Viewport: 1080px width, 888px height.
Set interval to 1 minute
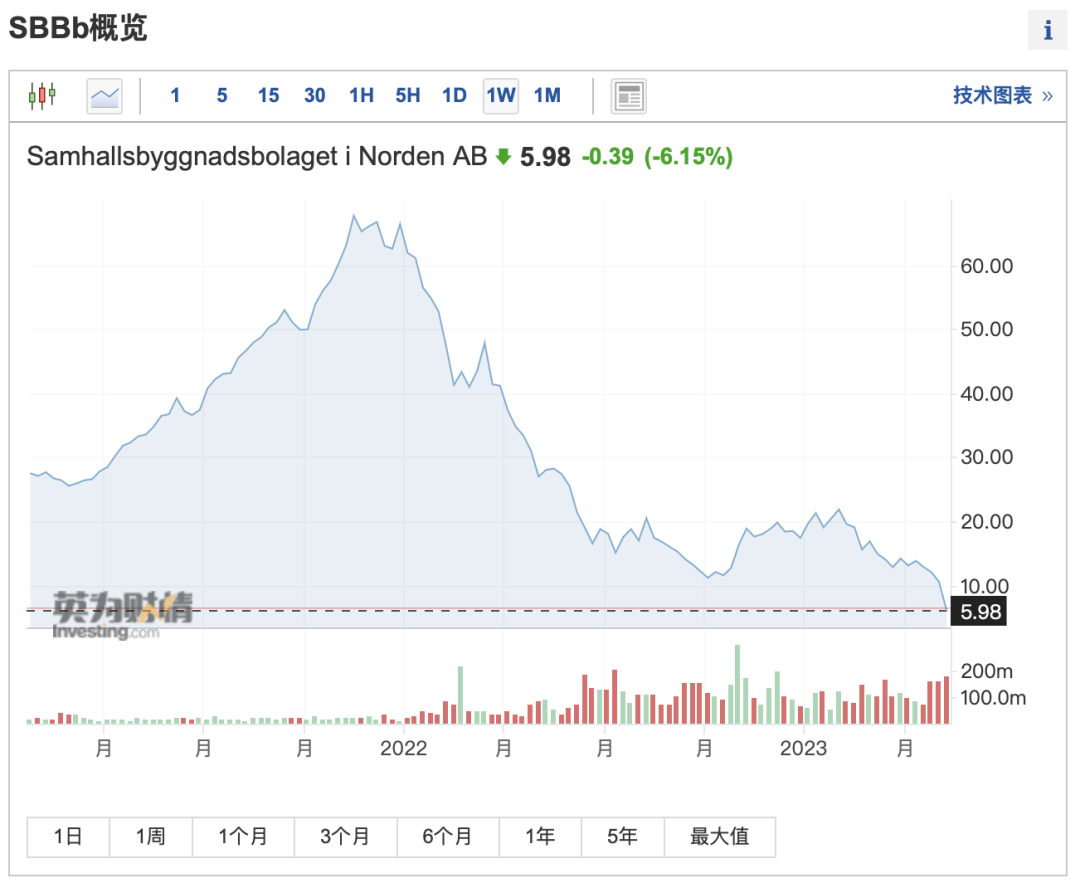[175, 96]
